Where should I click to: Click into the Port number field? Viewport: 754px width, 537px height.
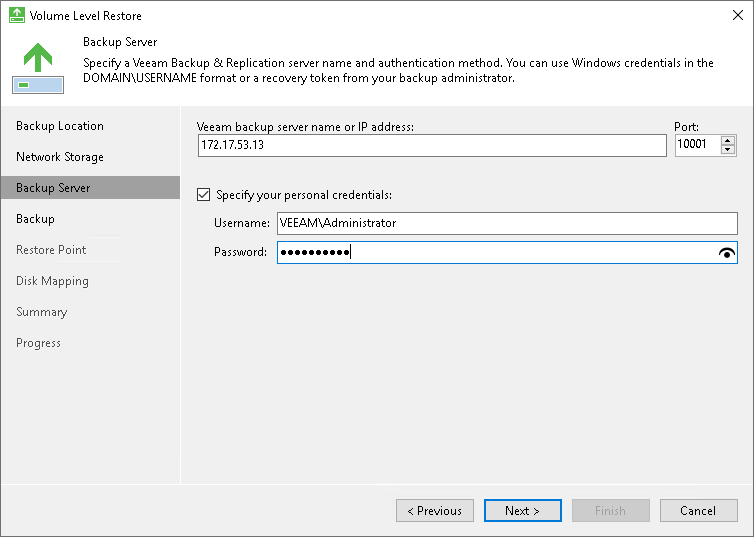coord(697,145)
